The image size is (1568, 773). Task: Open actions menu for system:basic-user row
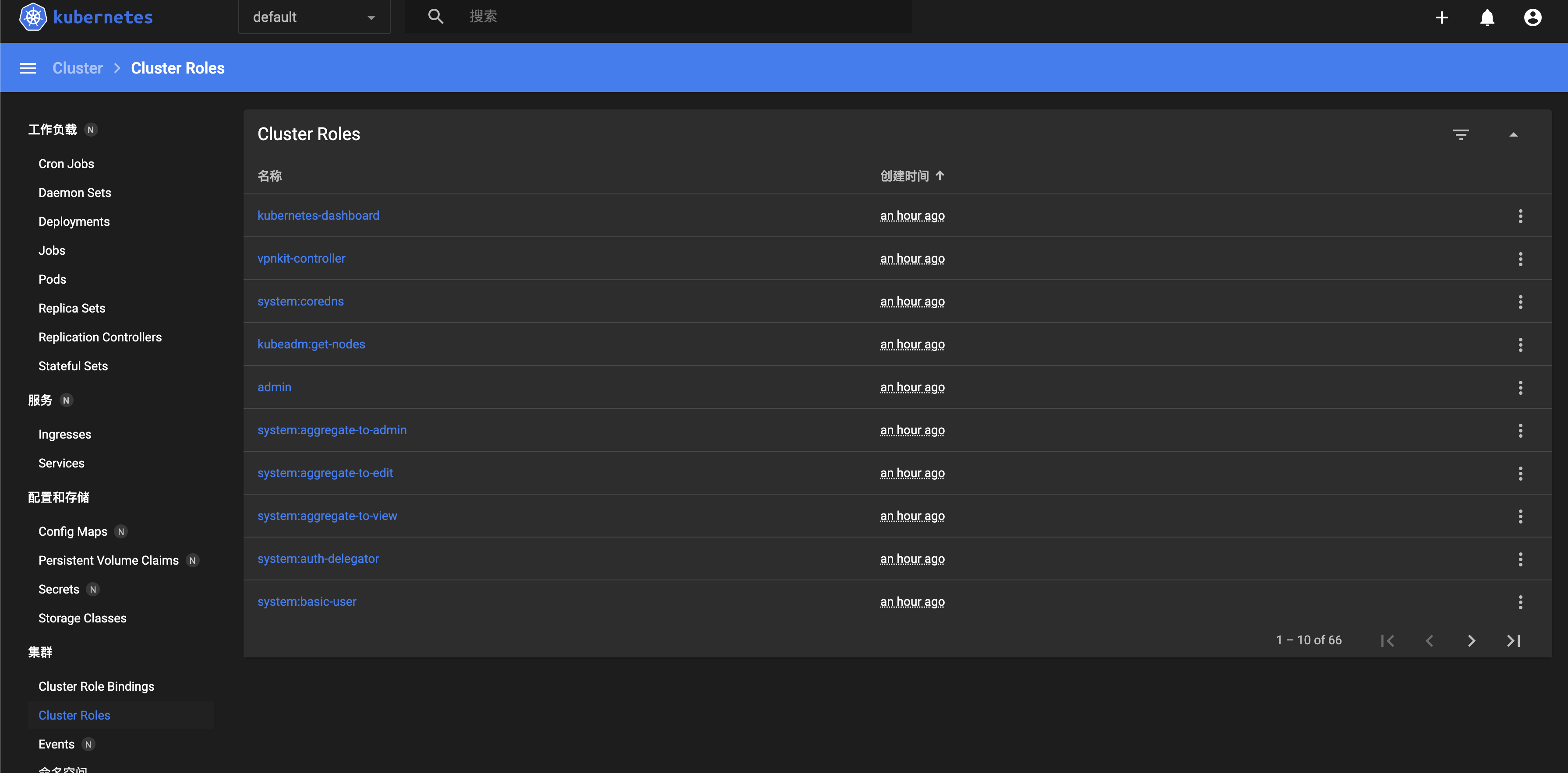tap(1521, 602)
